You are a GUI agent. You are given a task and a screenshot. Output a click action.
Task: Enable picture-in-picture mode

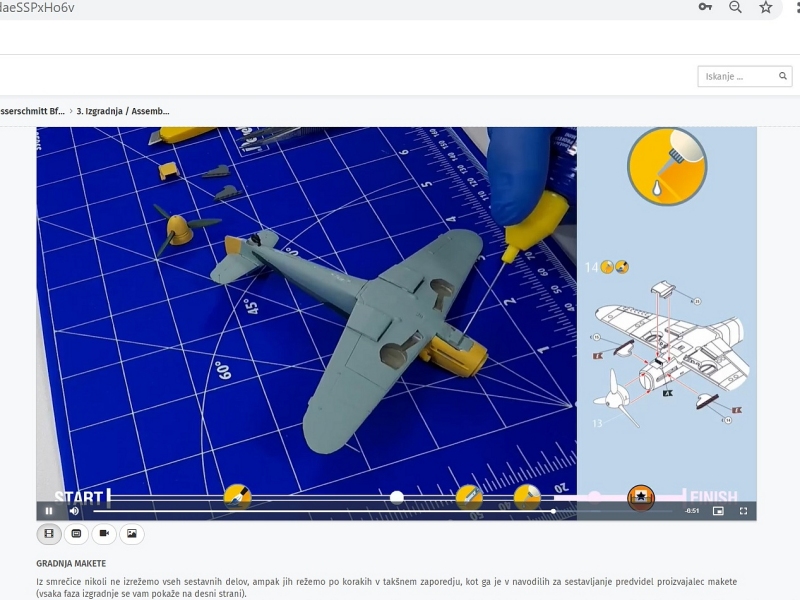point(718,511)
